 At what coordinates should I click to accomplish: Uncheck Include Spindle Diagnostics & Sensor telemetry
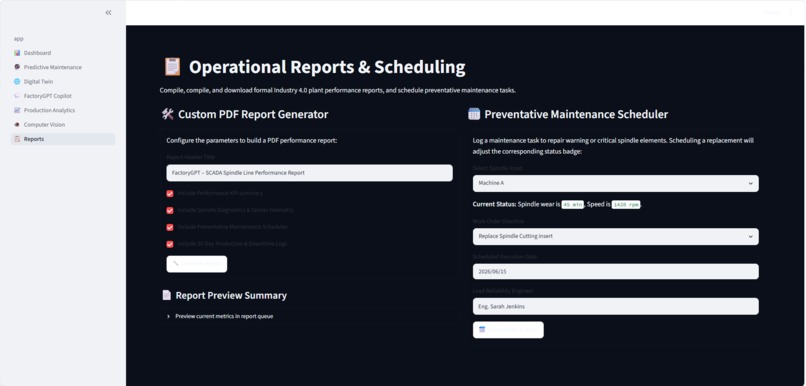(x=170, y=210)
